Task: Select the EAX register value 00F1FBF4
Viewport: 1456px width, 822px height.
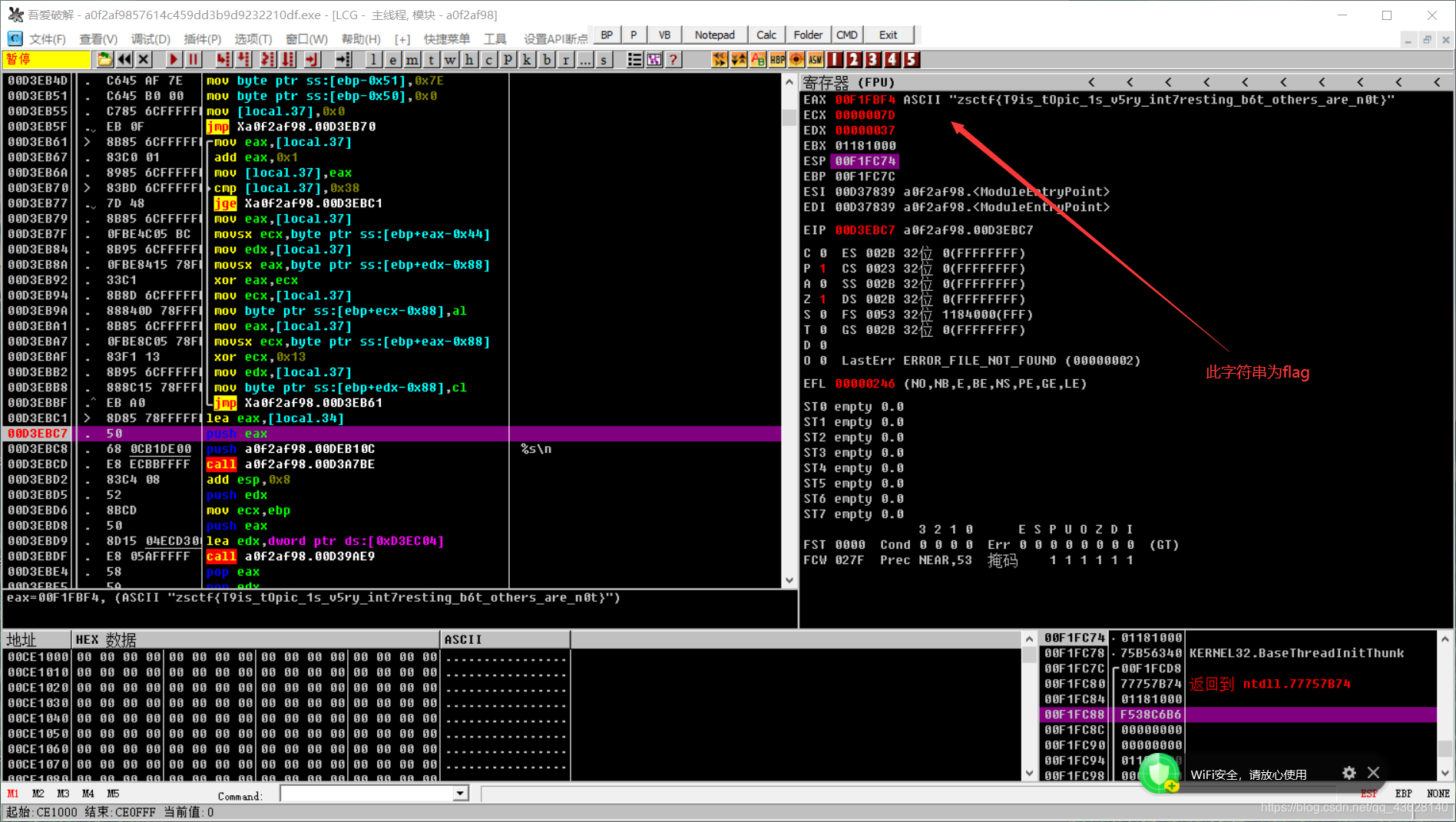Action: click(865, 100)
